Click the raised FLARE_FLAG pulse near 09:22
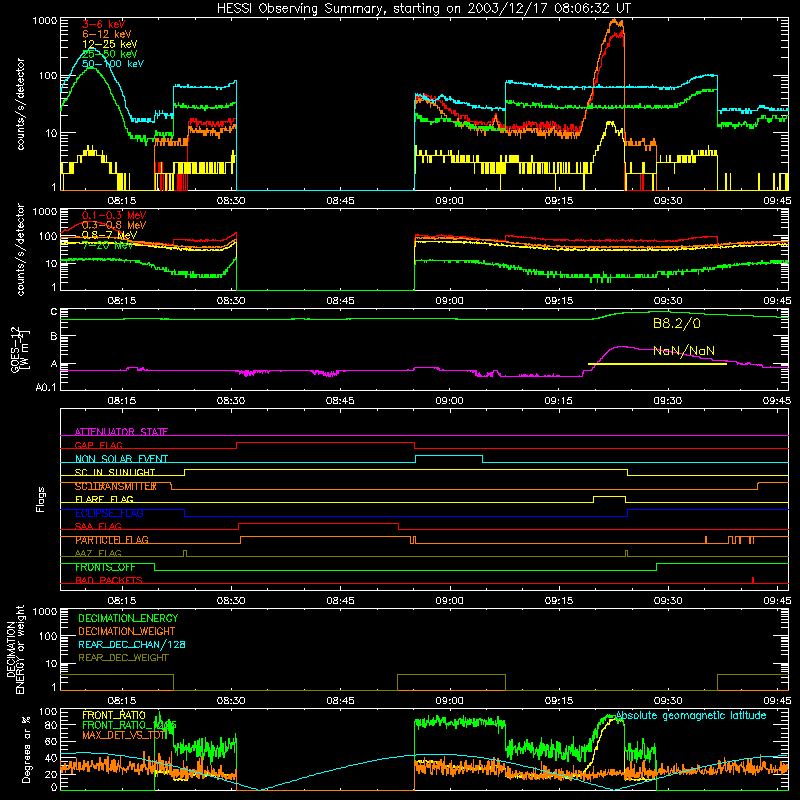The width and height of the screenshot is (800, 800). pos(609,496)
